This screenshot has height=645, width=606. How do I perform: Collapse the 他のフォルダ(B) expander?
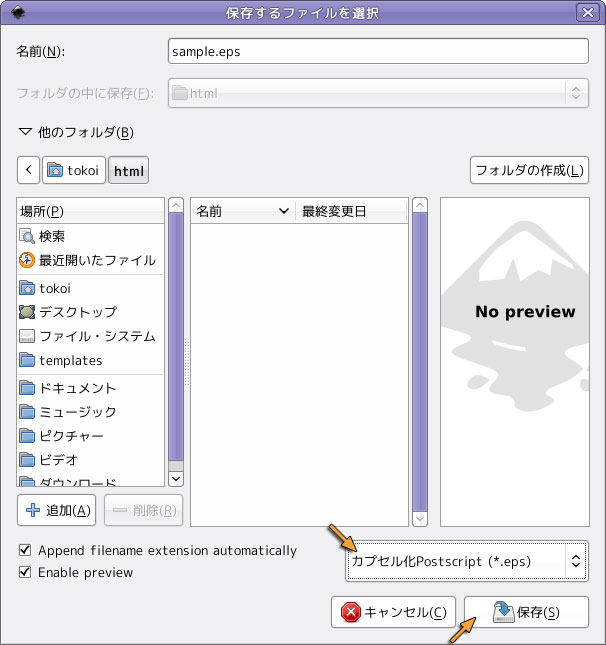[x=26, y=132]
